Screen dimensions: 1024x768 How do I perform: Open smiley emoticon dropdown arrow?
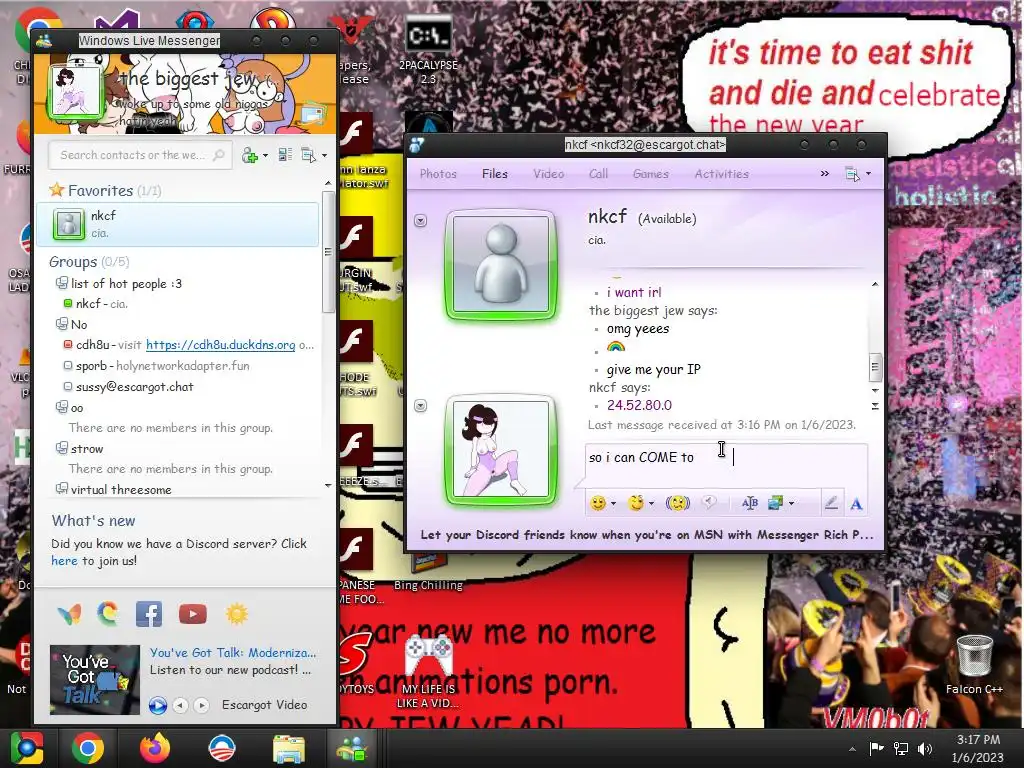613,504
